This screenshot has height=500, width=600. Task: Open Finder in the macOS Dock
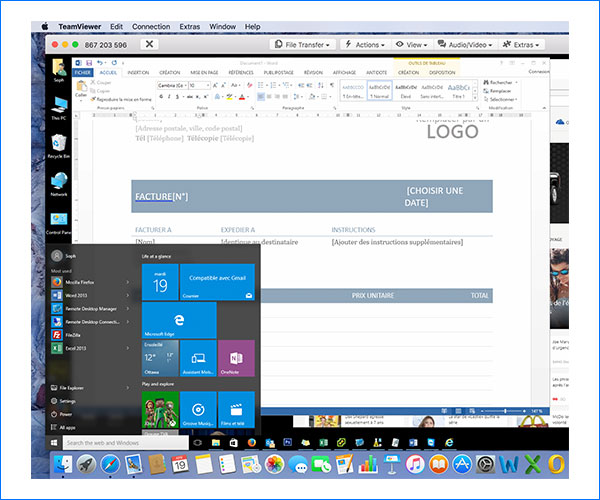(62, 465)
